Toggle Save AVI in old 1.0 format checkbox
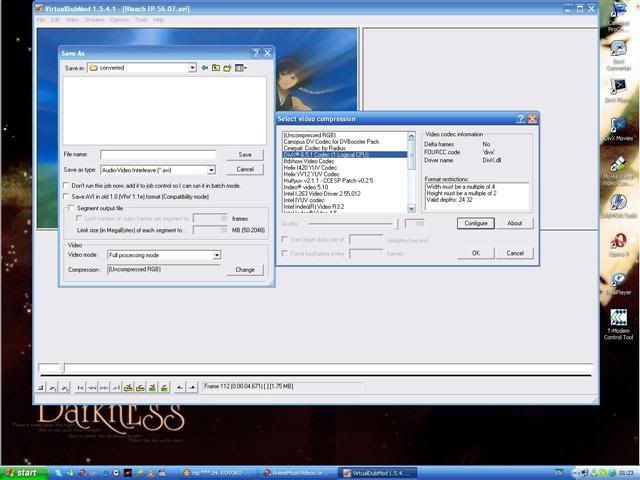 click(x=67, y=196)
